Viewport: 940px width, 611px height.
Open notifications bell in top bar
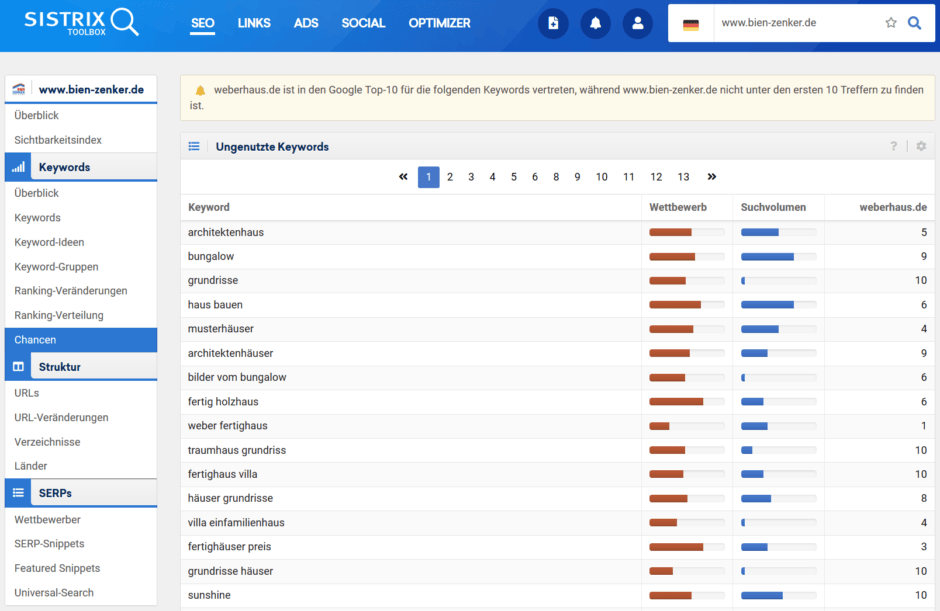[595, 23]
